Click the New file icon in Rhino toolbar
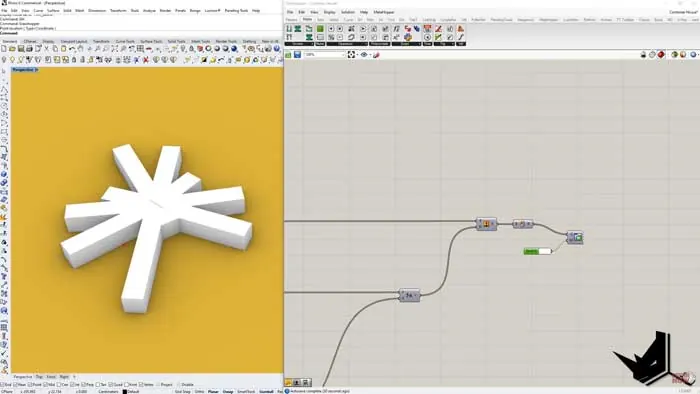The width and height of the screenshot is (700, 394). (x=4, y=48)
